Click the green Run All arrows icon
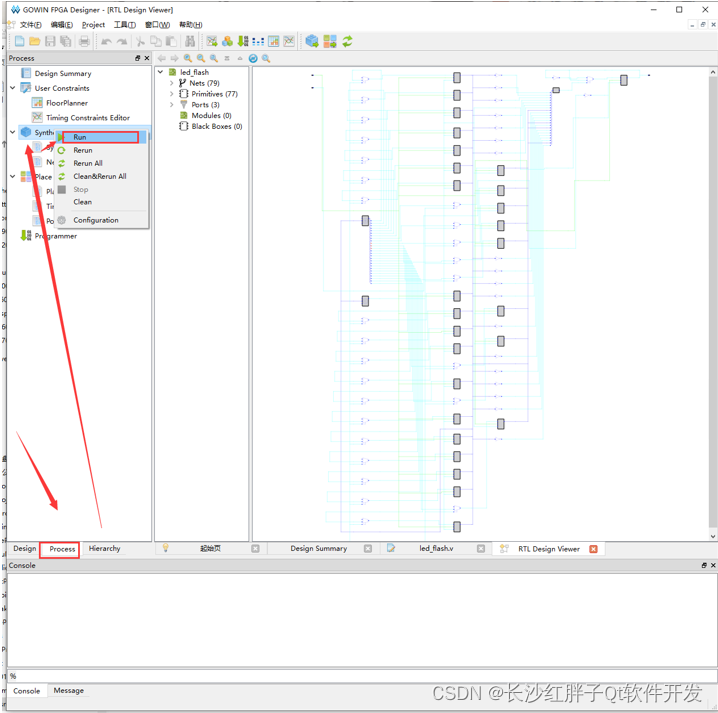 [347, 41]
